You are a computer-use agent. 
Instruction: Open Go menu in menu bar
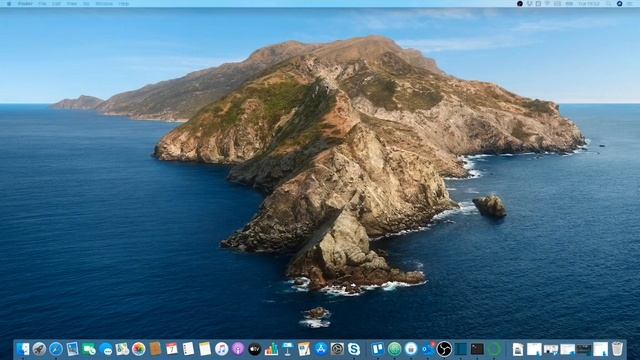[x=86, y=4]
